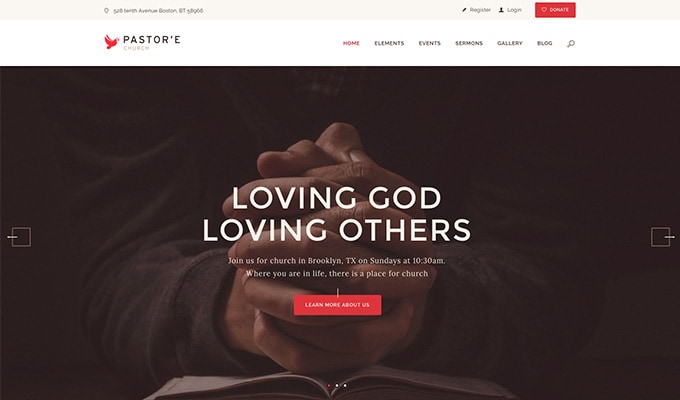Click Learn More About Us button
680x400 pixels.
tap(337, 305)
